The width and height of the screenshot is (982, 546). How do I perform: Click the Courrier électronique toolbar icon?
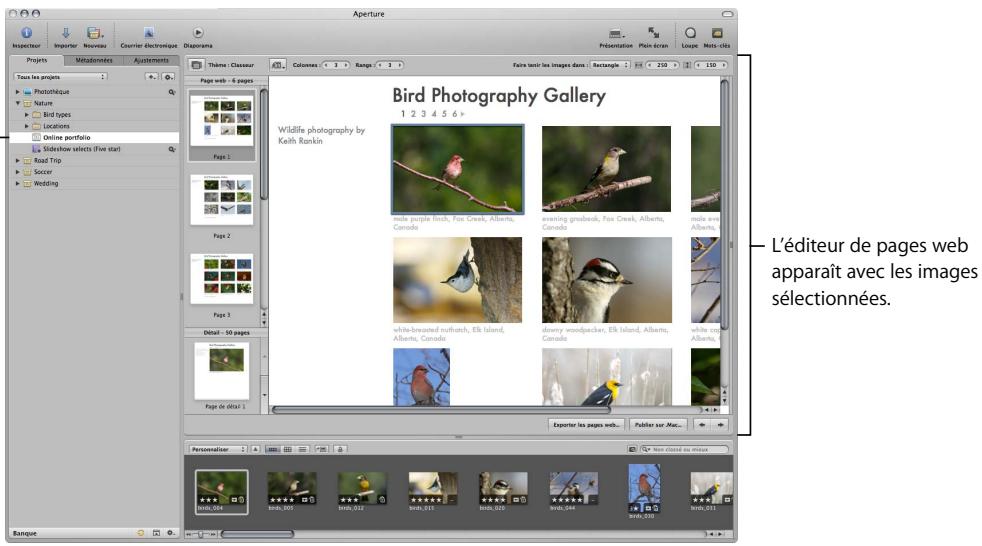[x=148, y=33]
